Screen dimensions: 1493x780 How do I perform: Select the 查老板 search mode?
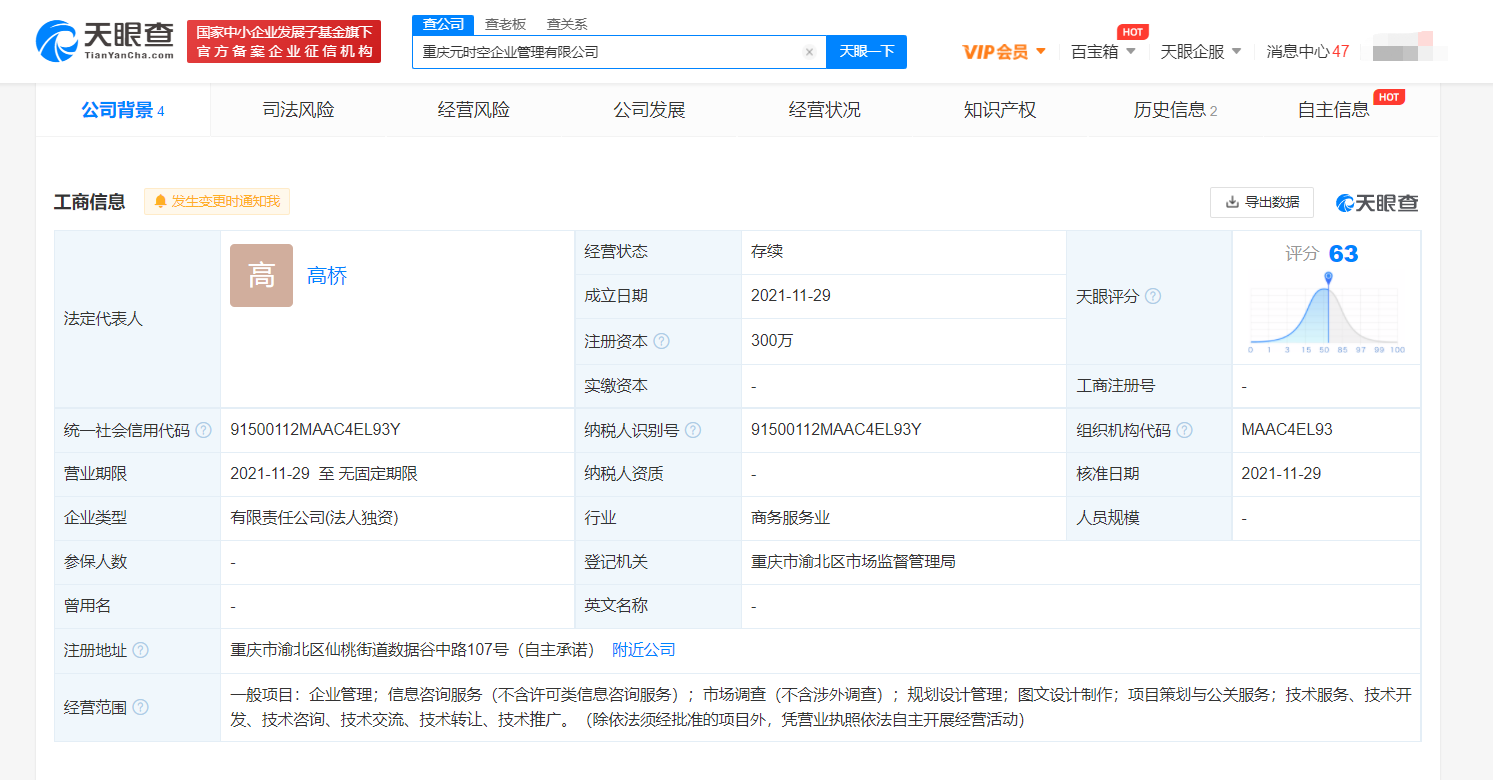tap(505, 24)
